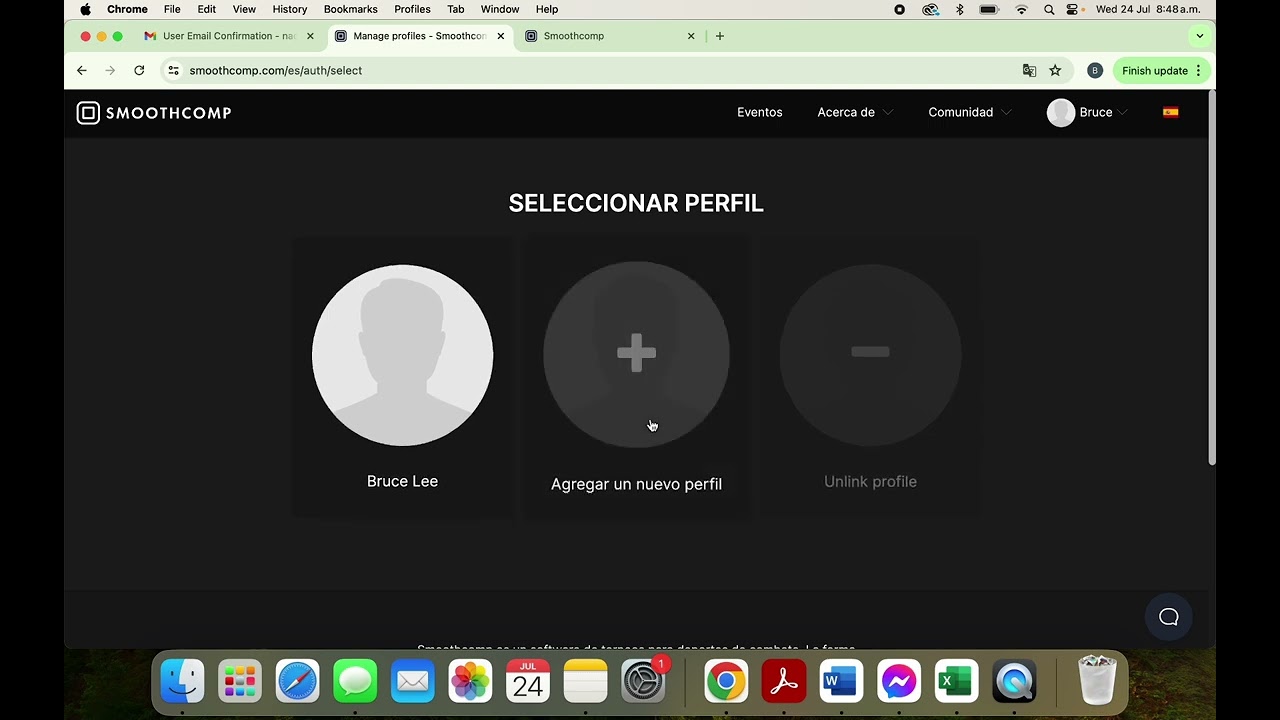1280x720 pixels.
Task: Open Photos from the Dock
Action: (470, 682)
